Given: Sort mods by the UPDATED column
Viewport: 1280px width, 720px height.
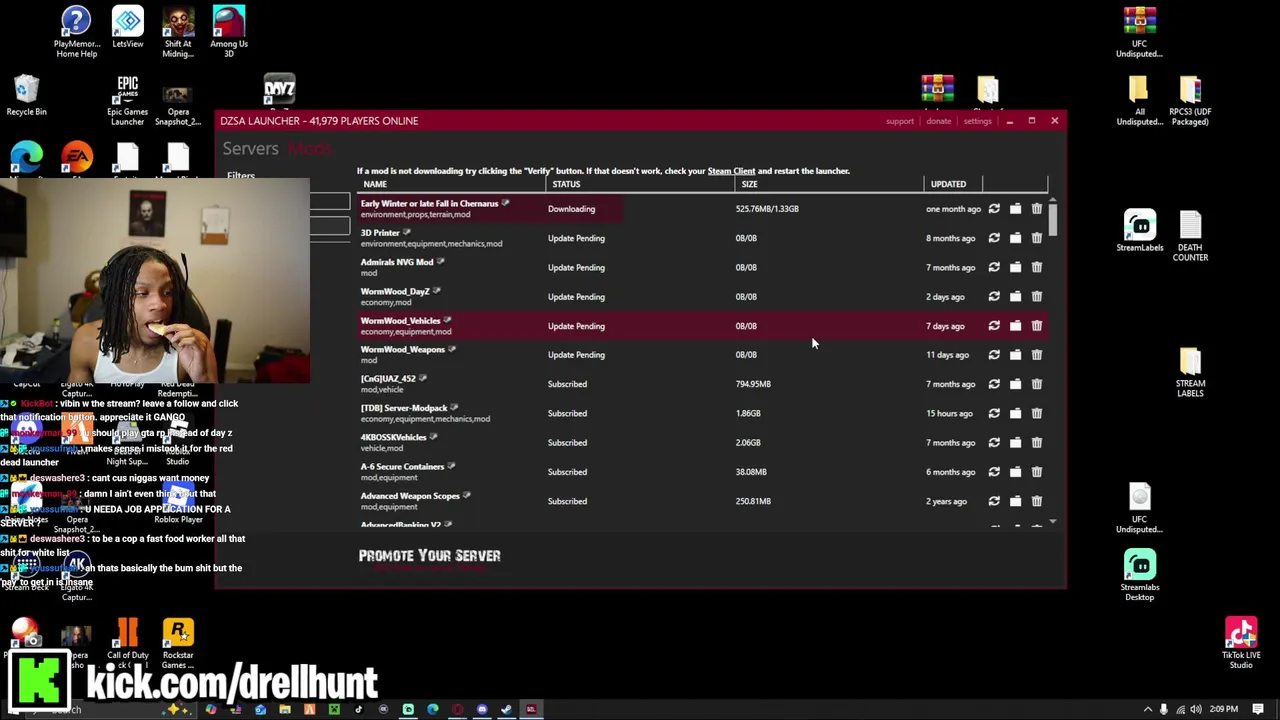Looking at the screenshot, I should (x=948, y=184).
